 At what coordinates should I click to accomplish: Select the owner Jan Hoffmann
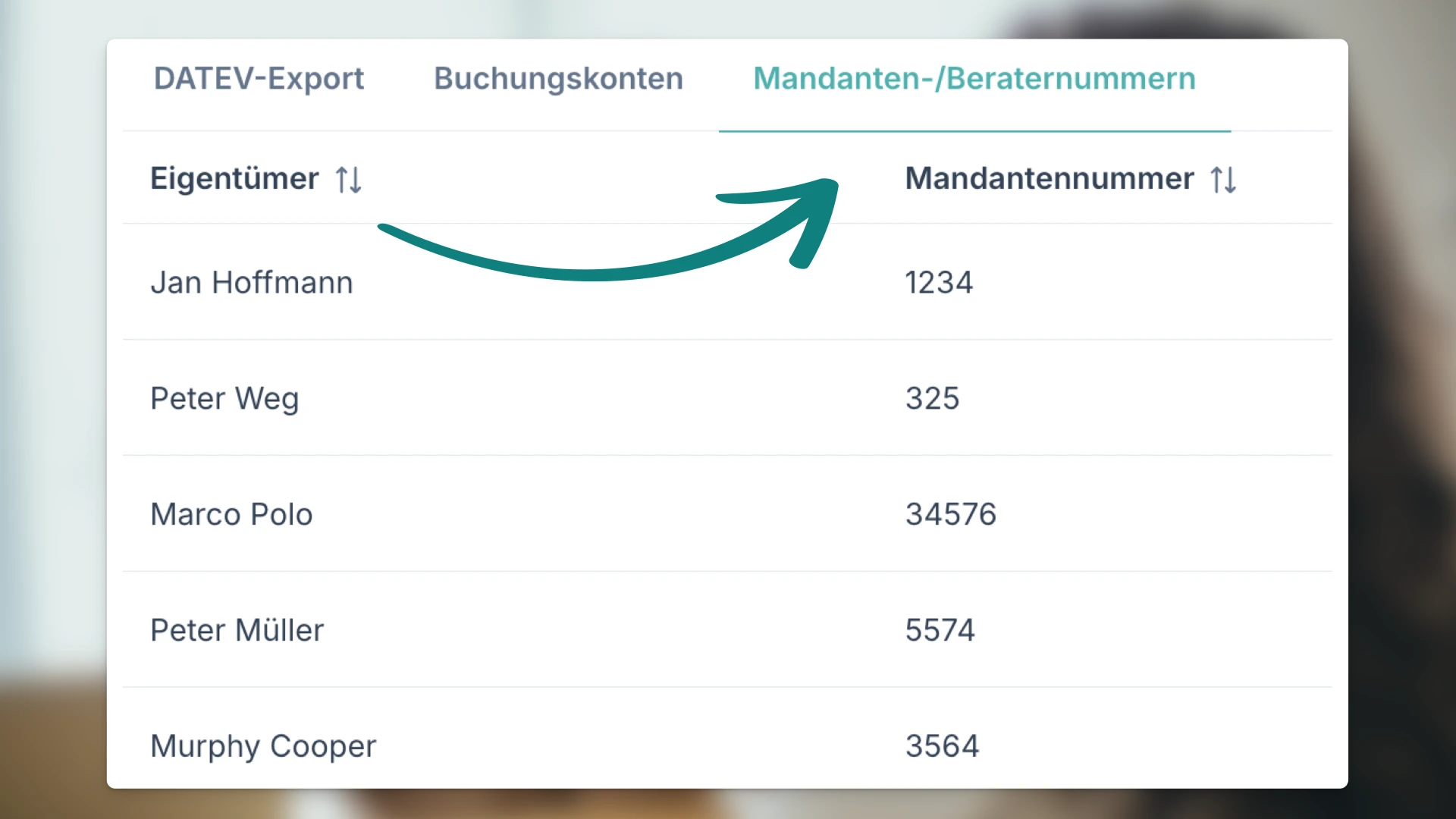[x=252, y=283]
